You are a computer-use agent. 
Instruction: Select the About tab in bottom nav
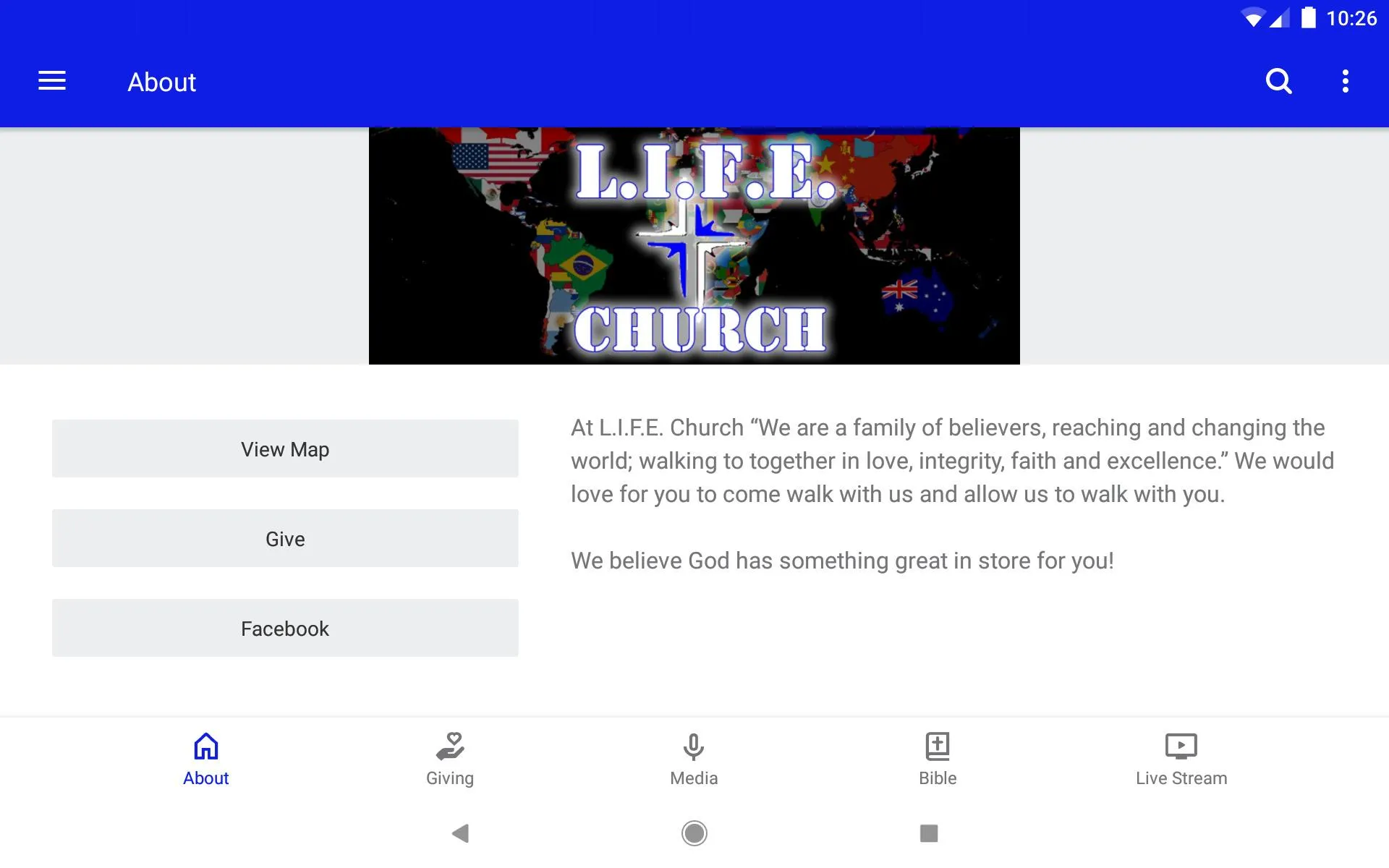point(205,757)
